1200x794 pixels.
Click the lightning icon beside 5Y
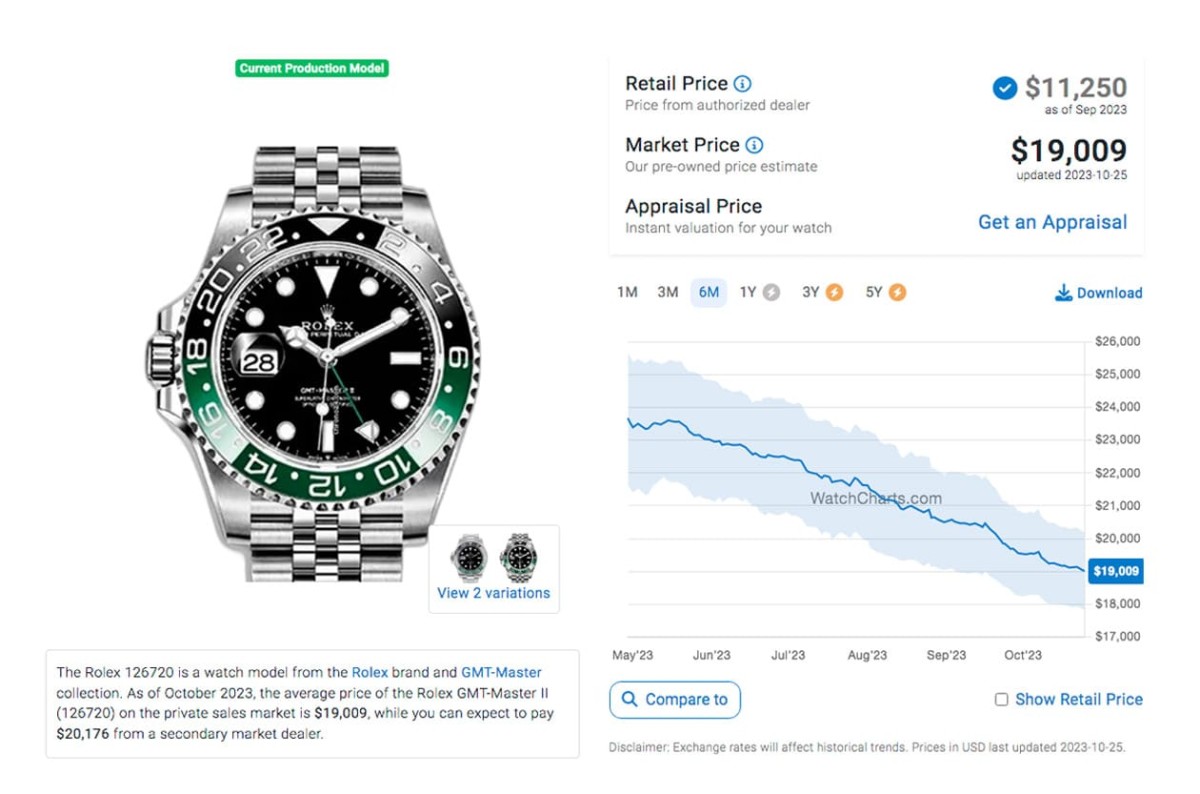pyautogui.click(x=897, y=293)
